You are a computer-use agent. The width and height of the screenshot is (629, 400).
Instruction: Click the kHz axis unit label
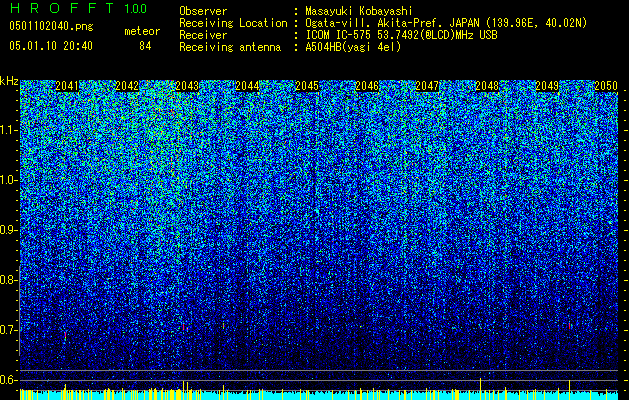[9, 81]
